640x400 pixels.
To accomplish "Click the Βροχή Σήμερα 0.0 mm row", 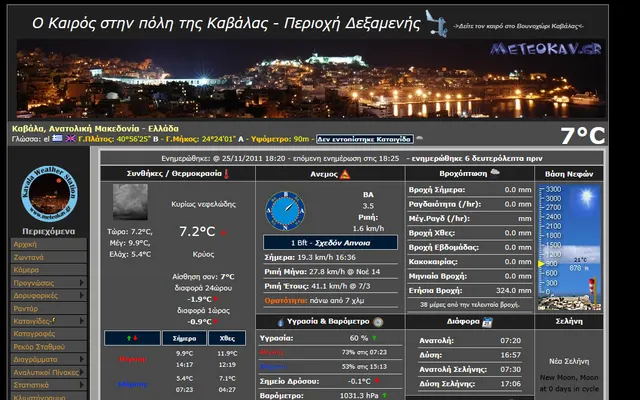I will coord(470,189).
